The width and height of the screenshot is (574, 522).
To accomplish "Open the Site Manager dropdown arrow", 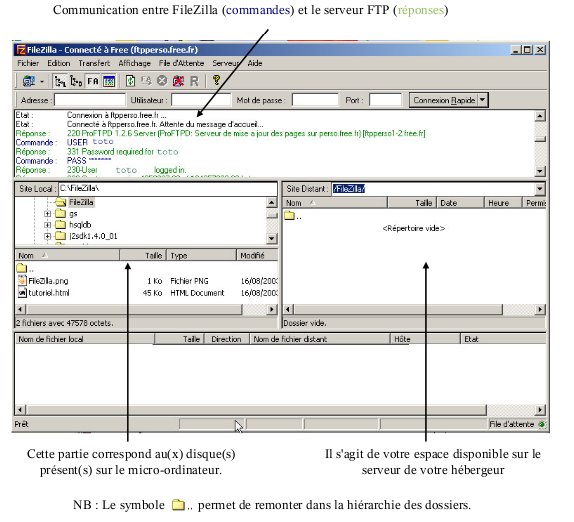I will 42,81.
